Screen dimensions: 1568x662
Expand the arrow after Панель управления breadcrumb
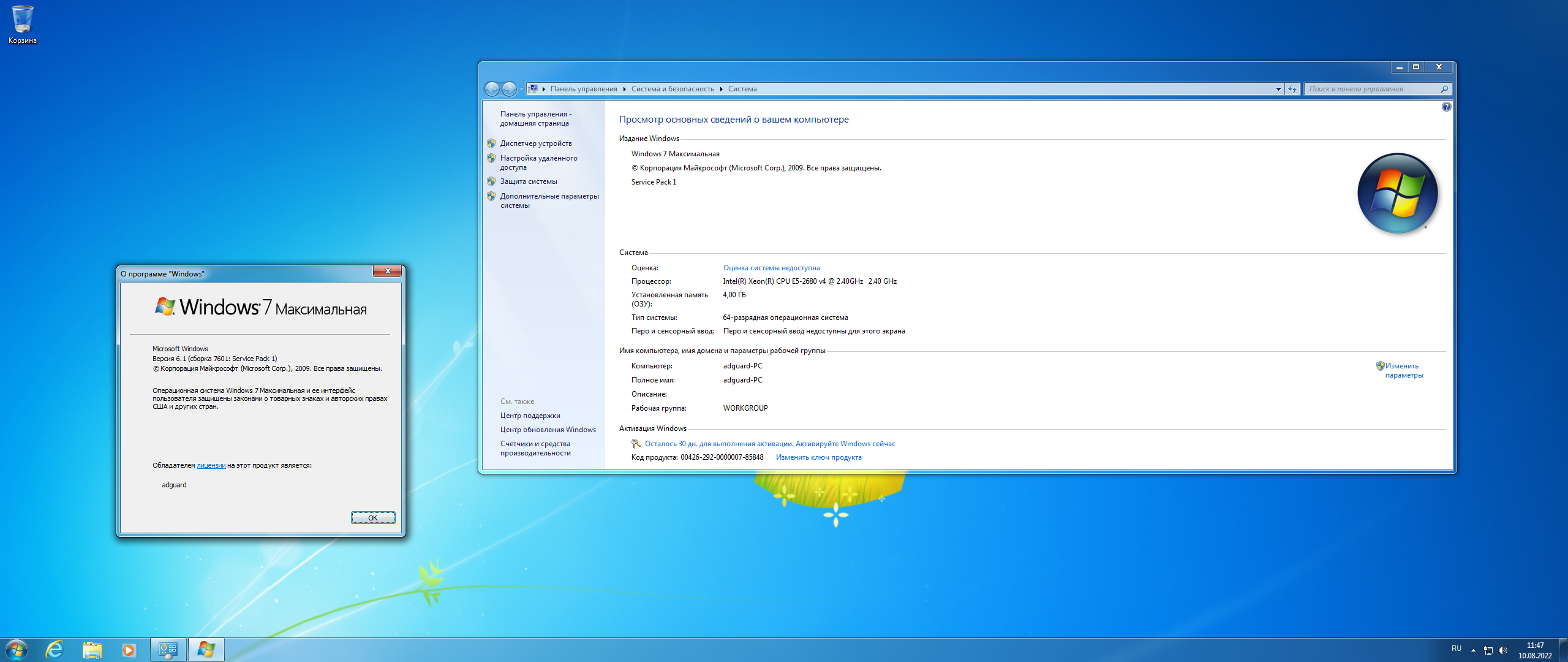(x=624, y=89)
